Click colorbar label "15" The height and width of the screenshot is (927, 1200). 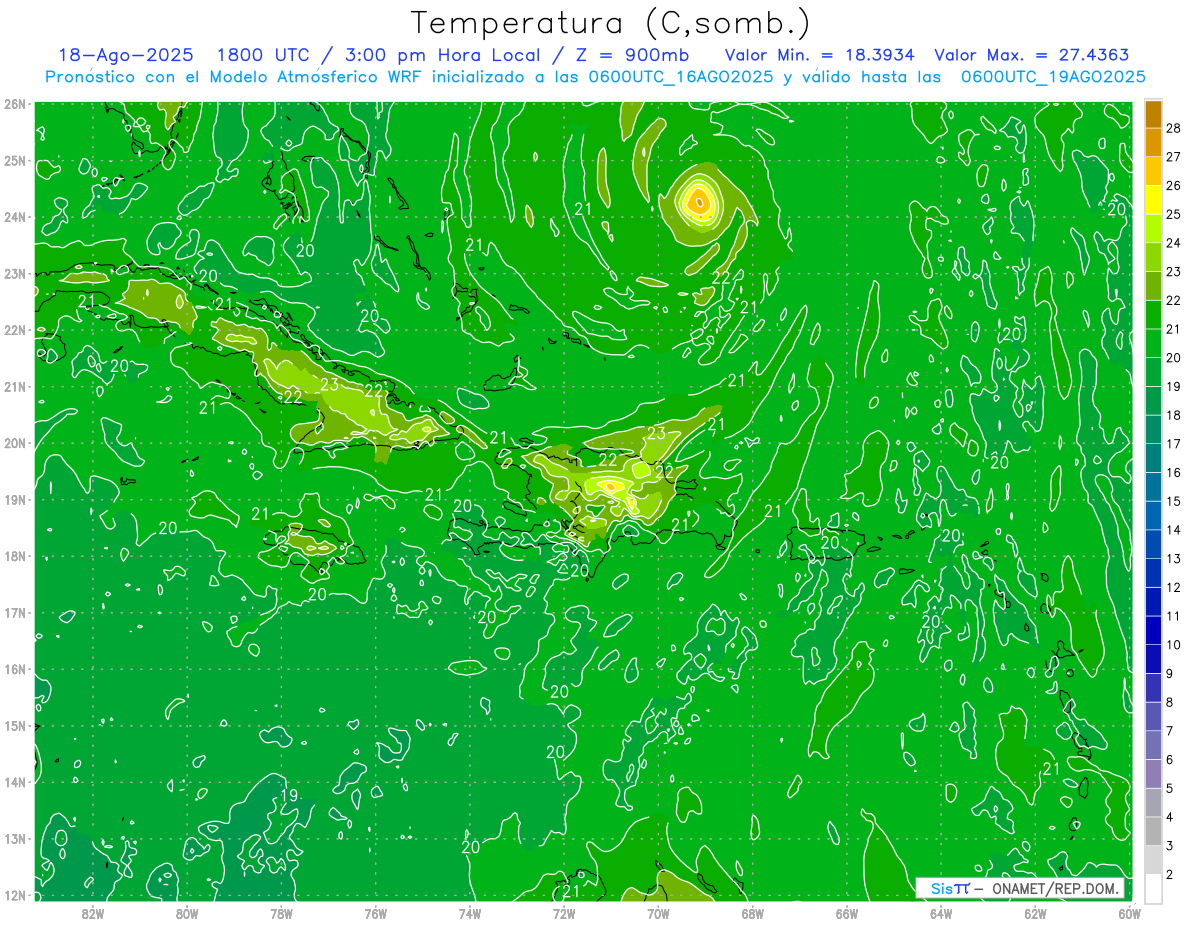1174,501
